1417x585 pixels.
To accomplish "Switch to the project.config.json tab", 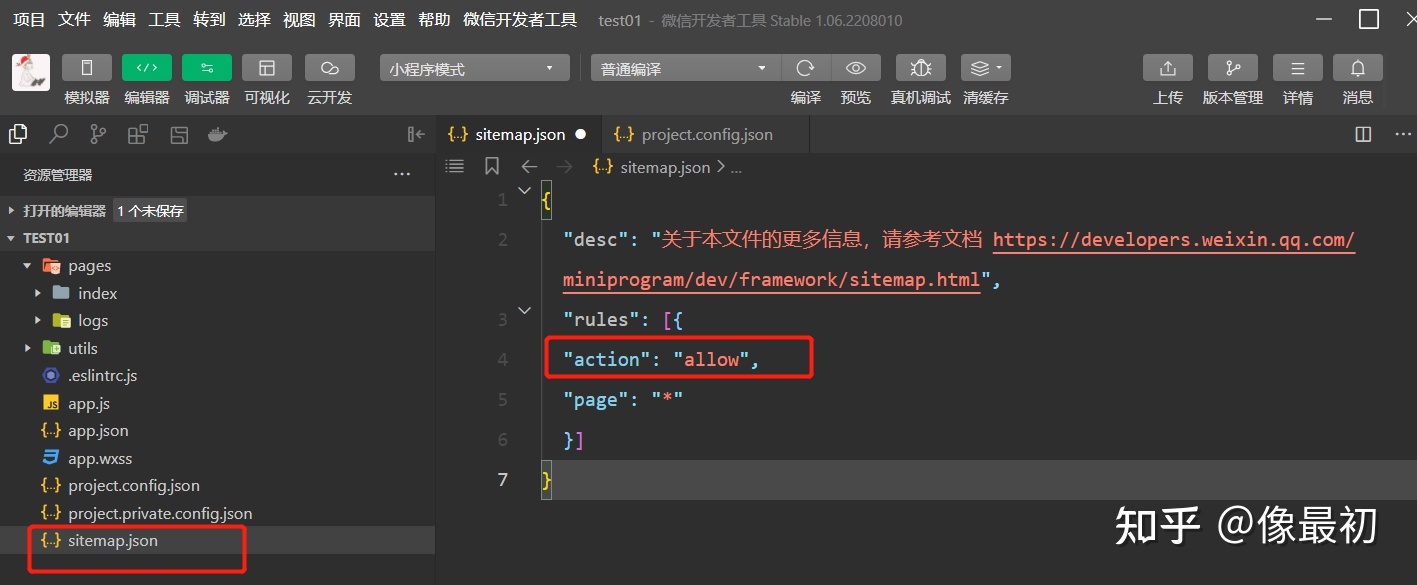I will point(706,134).
